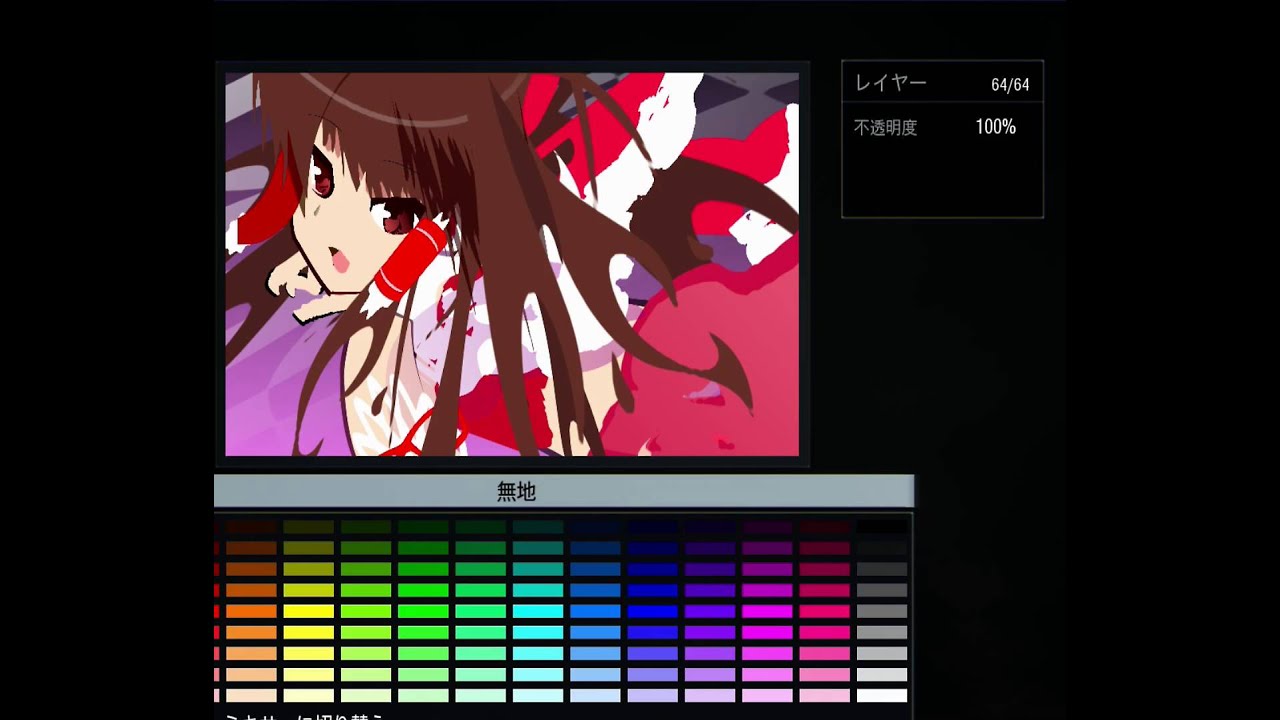Choose the palest yellow swatch in the bottom row
1280x720 pixels.
click(x=308, y=695)
